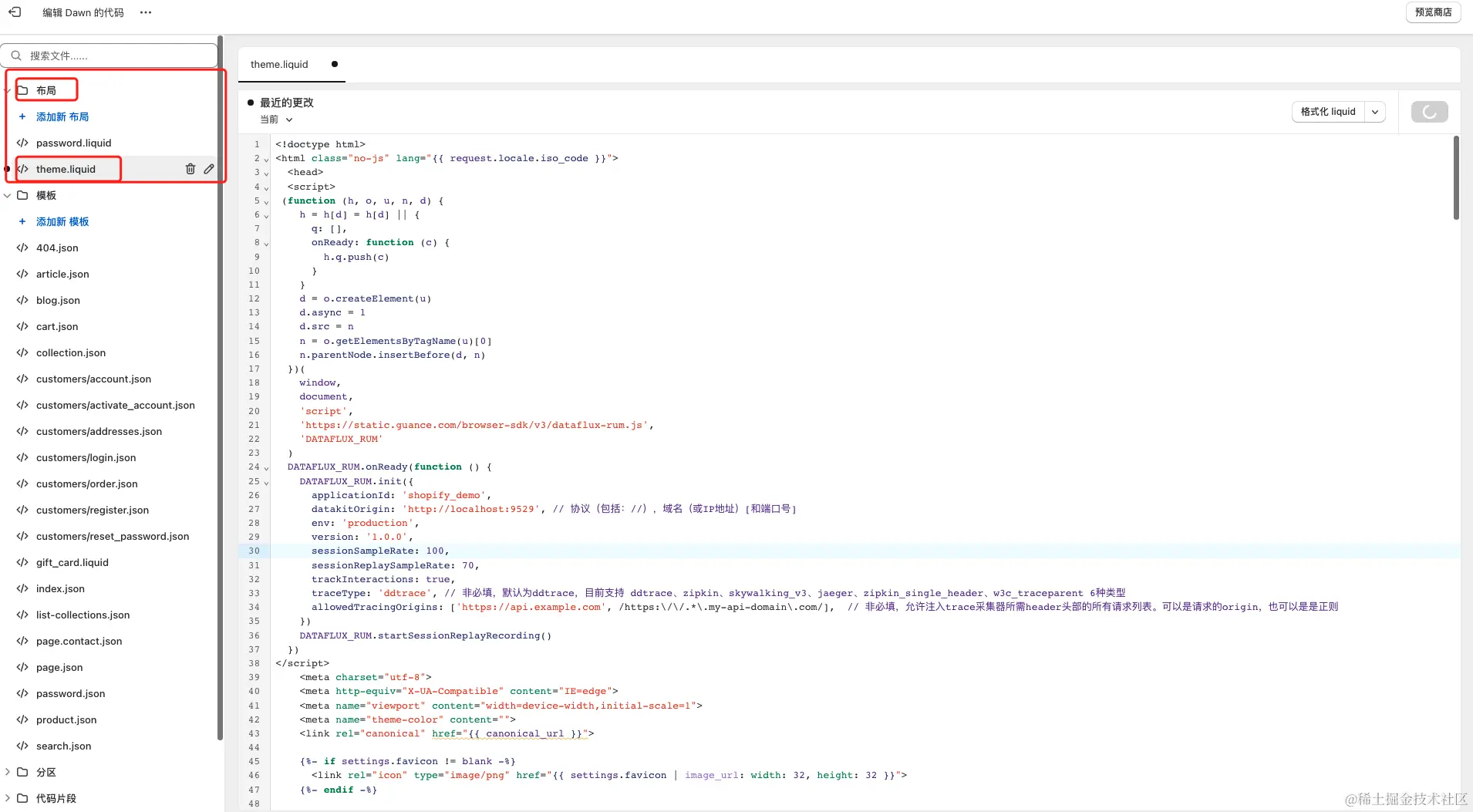The width and height of the screenshot is (1473, 812).
Task: Open customers/activate_account.json file
Action: pyautogui.click(x=116, y=406)
